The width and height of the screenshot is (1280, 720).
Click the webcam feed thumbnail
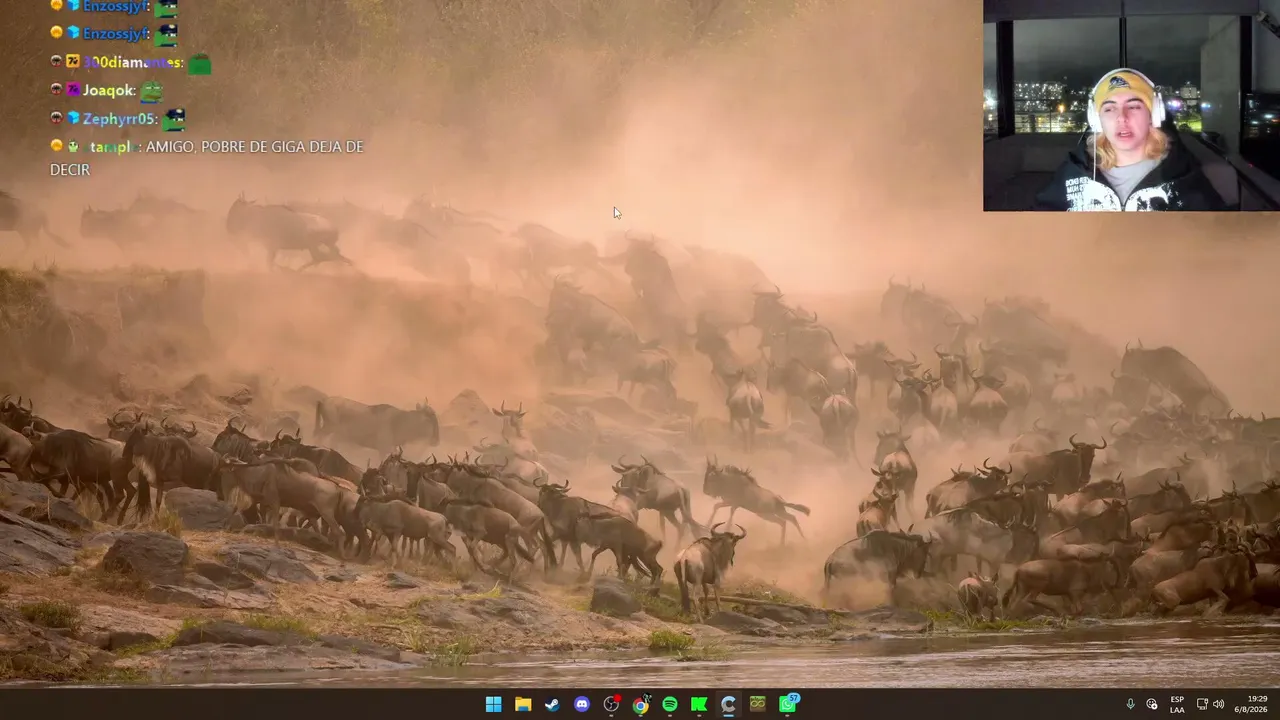pyautogui.click(x=1131, y=105)
